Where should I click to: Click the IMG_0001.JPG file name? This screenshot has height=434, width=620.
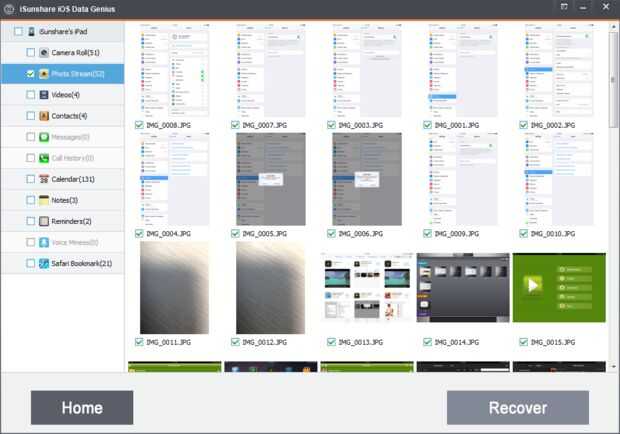click(x=457, y=125)
